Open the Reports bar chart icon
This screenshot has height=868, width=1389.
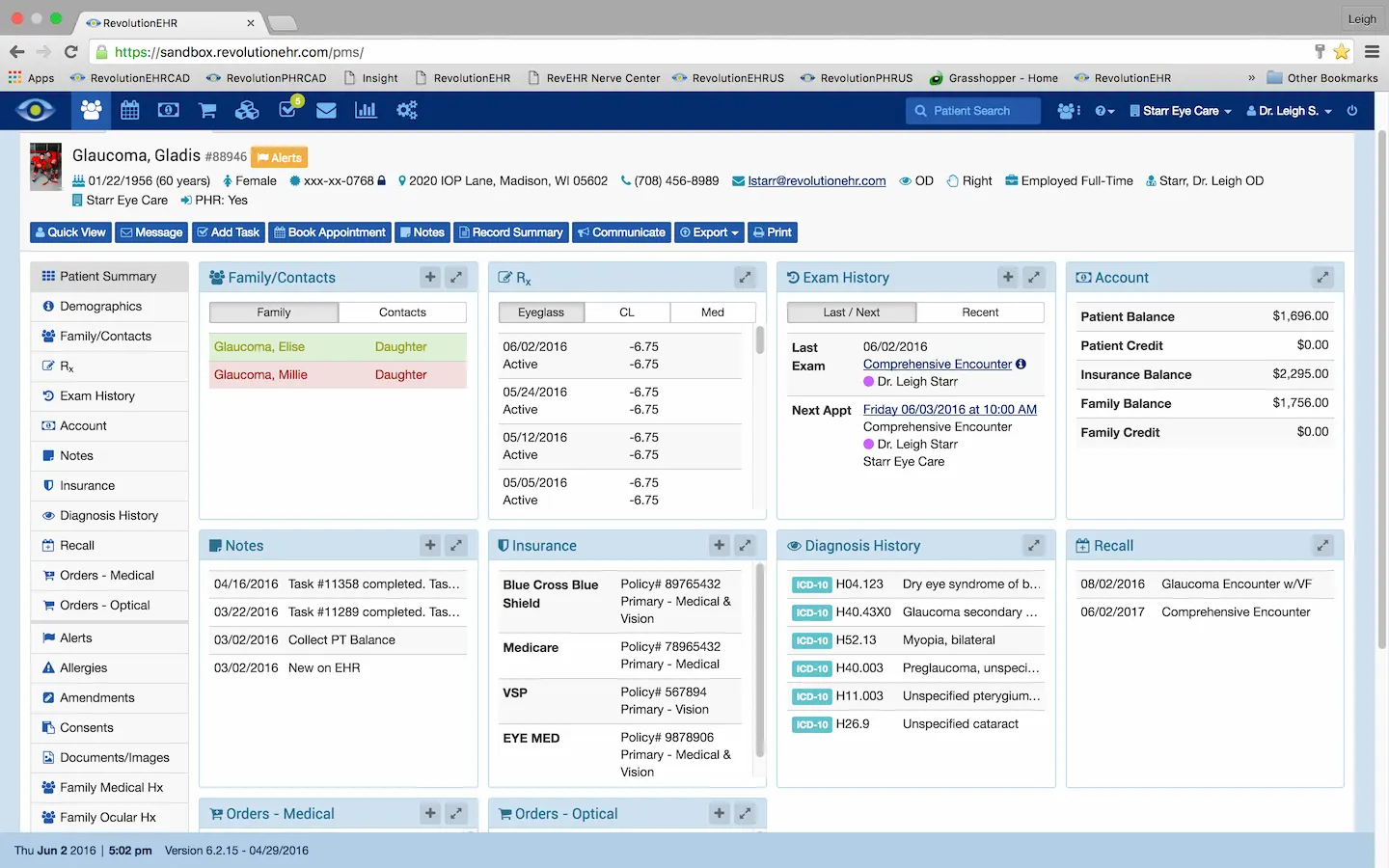[x=367, y=110]
